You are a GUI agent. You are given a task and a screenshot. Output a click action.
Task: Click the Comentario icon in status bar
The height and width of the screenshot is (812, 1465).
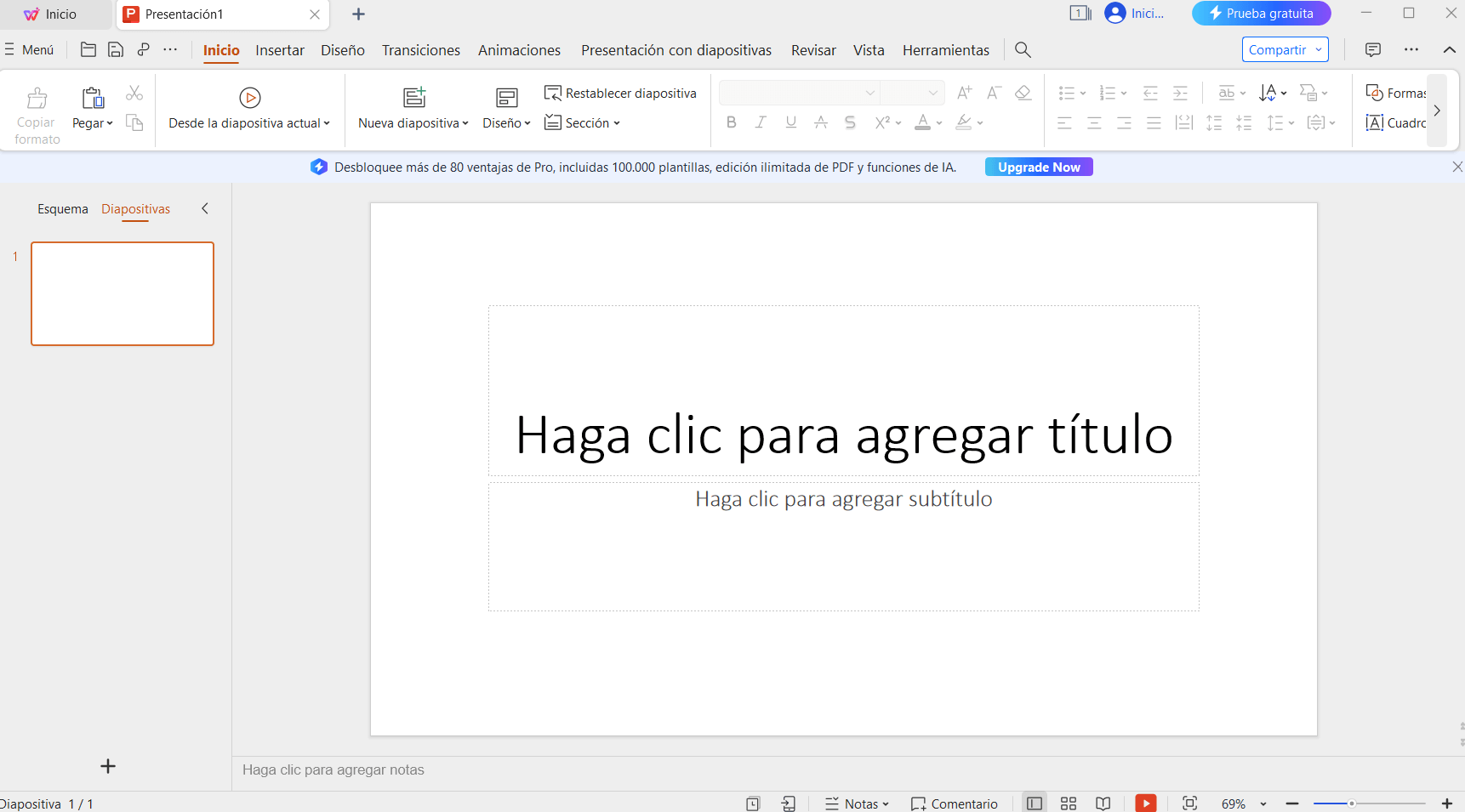click(x=955, y=803)
